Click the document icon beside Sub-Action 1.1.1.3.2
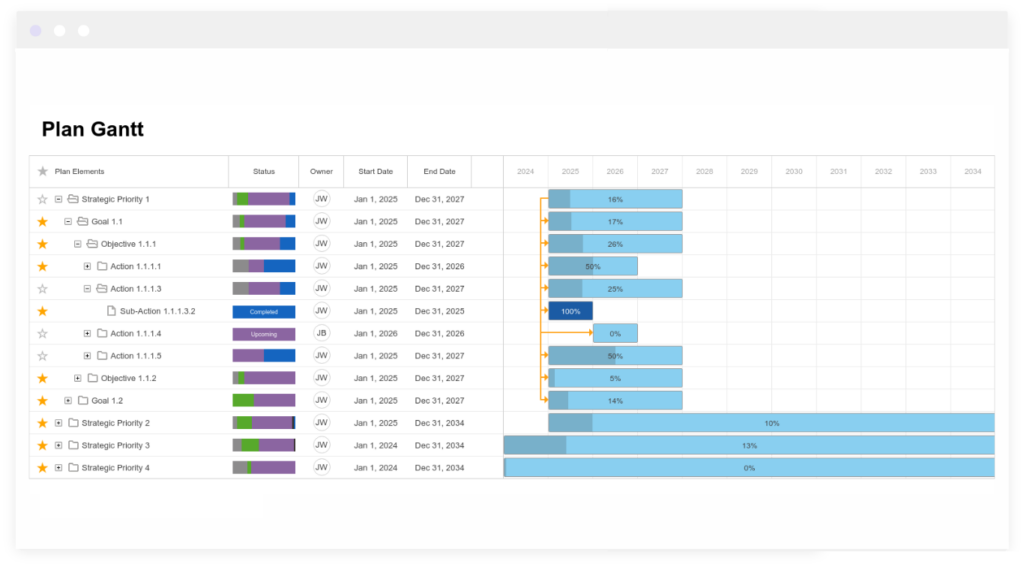Image resolution: width=1024 pixels, height=576 pixels. pos(112,311)
